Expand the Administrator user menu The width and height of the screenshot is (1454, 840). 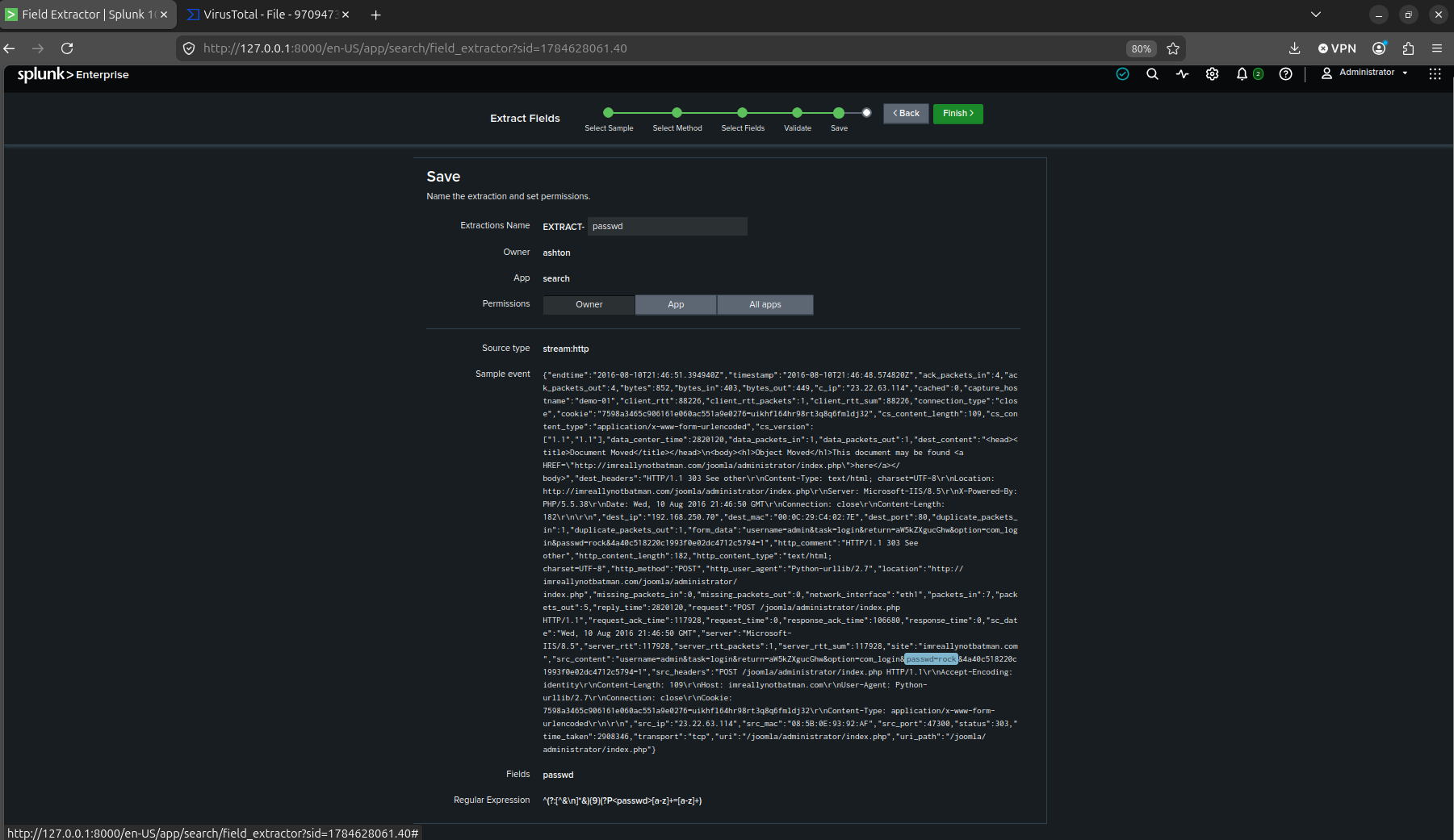[1365, 73]
